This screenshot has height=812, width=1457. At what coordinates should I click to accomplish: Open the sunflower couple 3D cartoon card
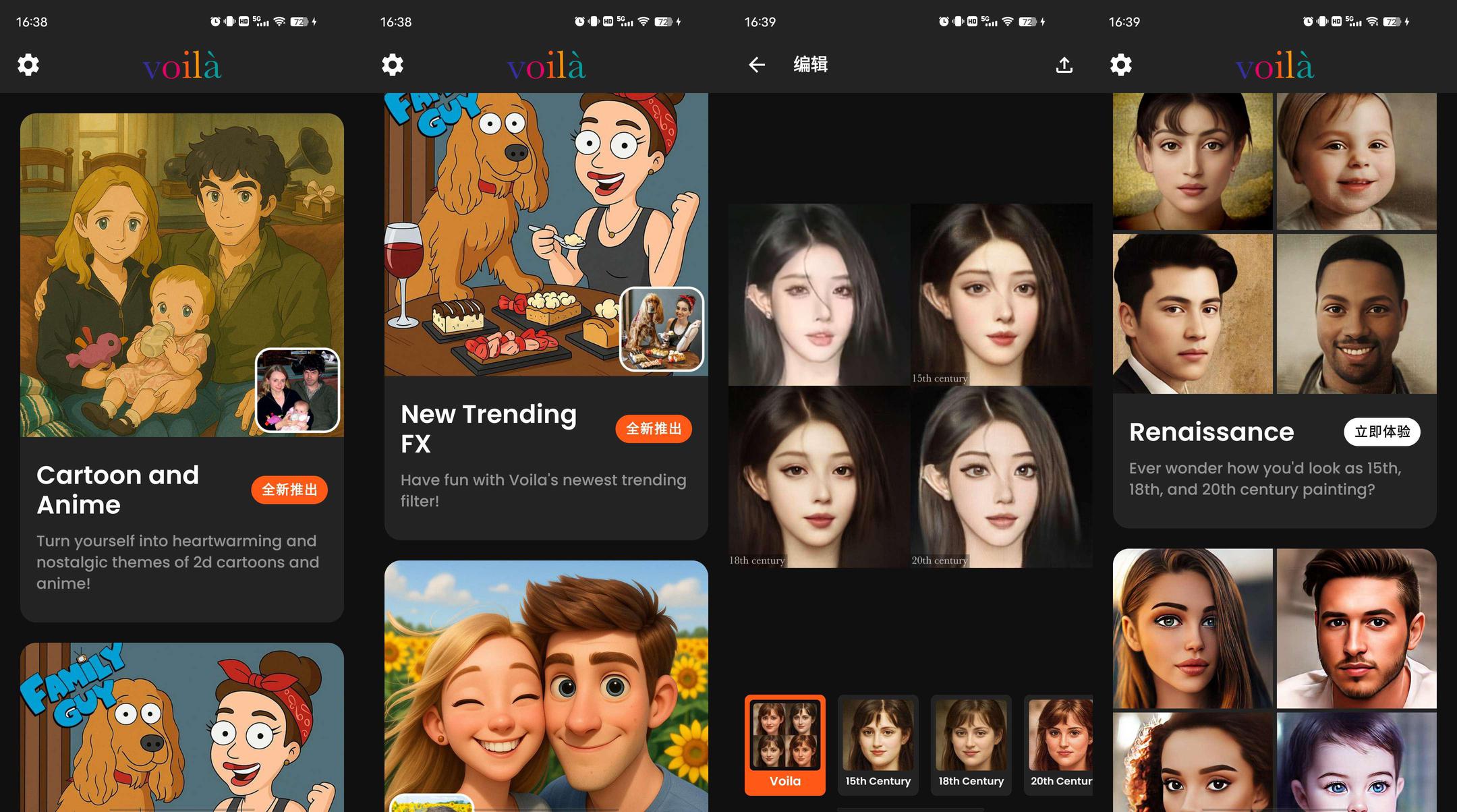pos(546,681)
